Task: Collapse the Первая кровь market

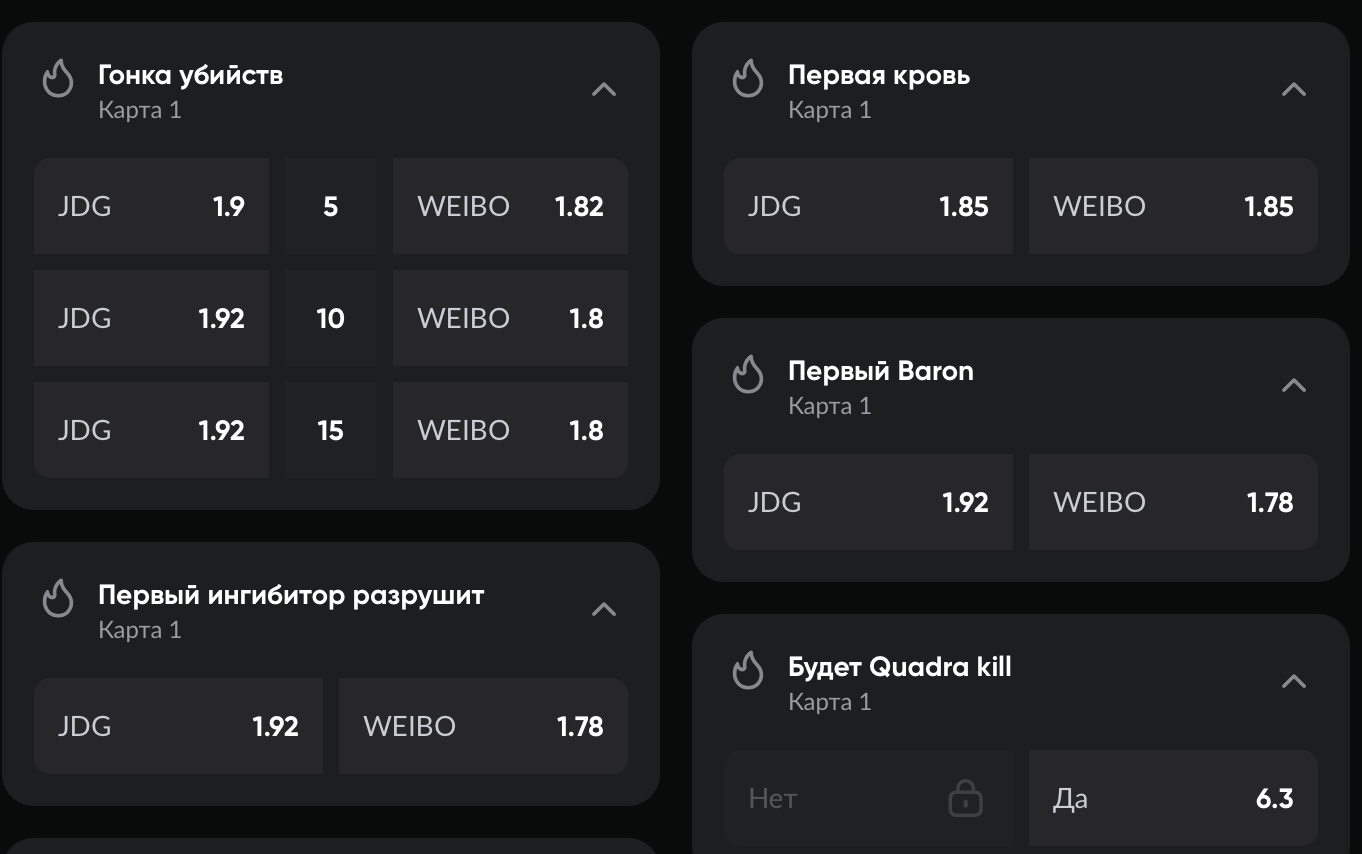Action: (x=1294, y=89)
